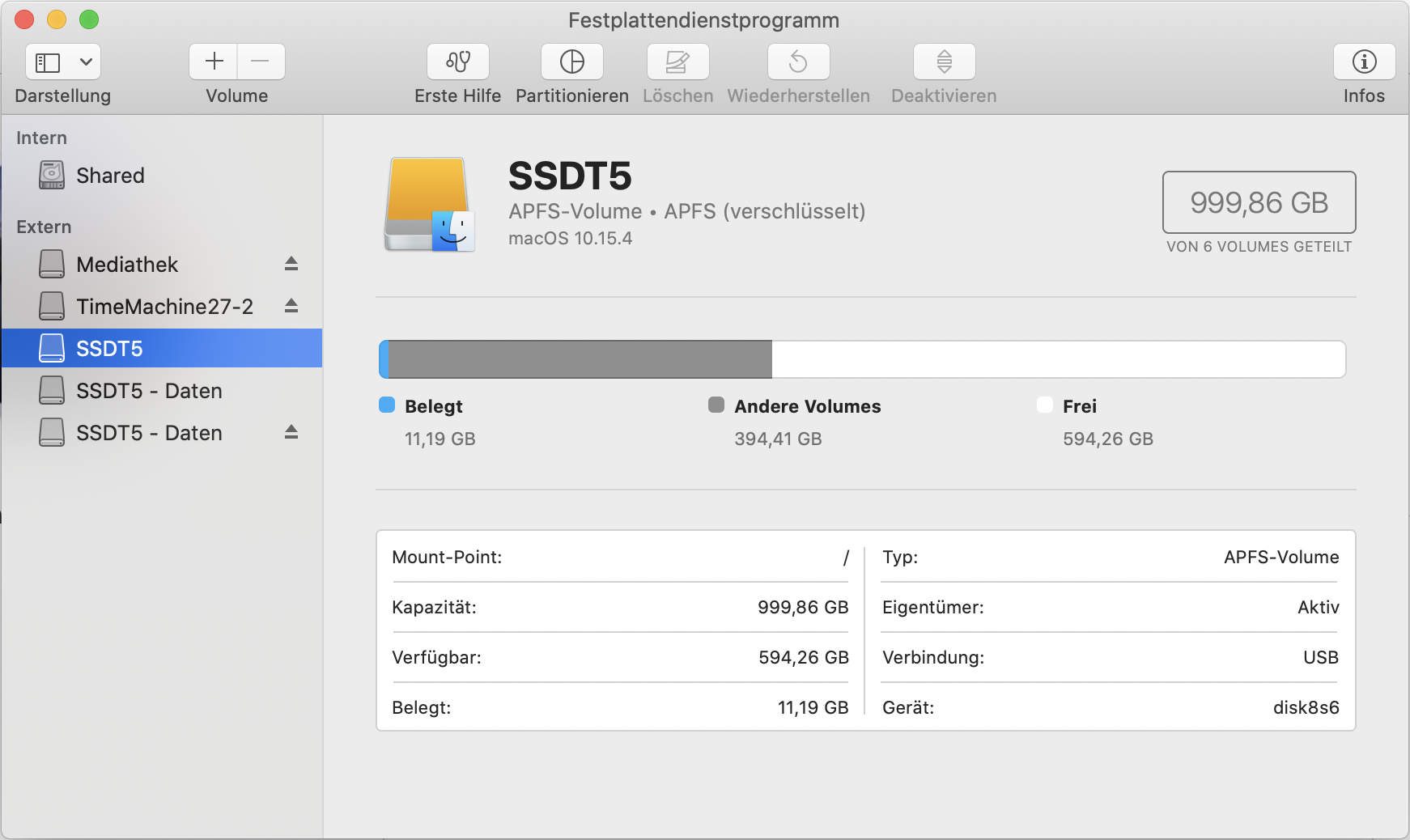Open the Darstellung dropdown chevron

tap(86, 62)
